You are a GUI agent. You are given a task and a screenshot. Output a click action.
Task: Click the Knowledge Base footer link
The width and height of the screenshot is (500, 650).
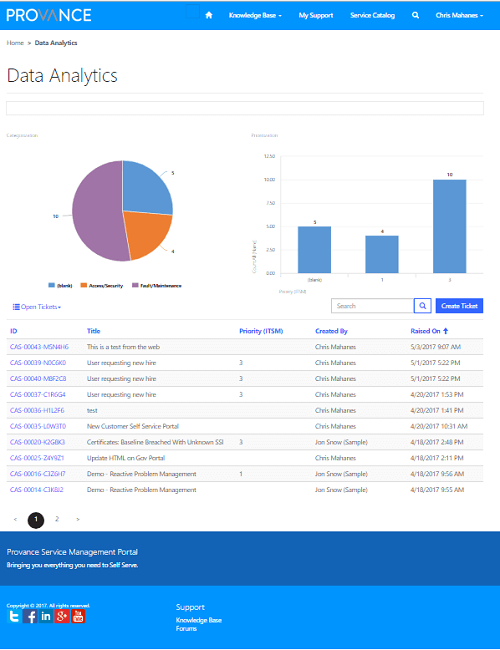199,620
